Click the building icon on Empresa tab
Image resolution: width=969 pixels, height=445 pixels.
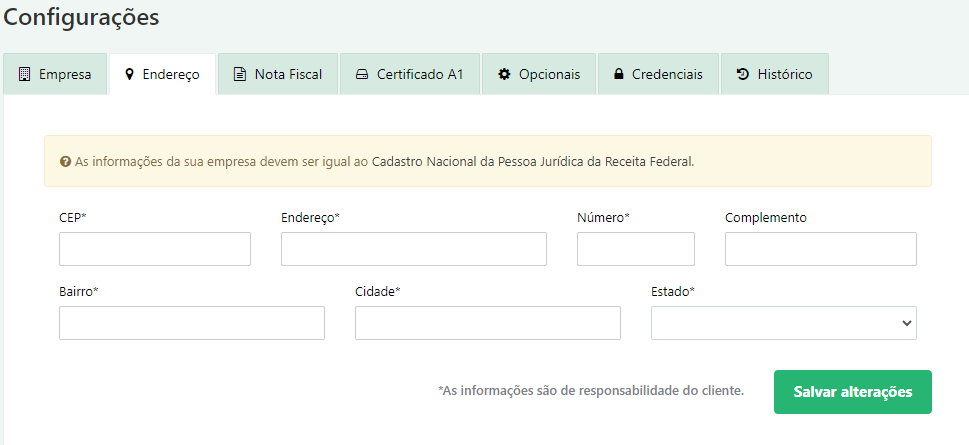(24, 74)
